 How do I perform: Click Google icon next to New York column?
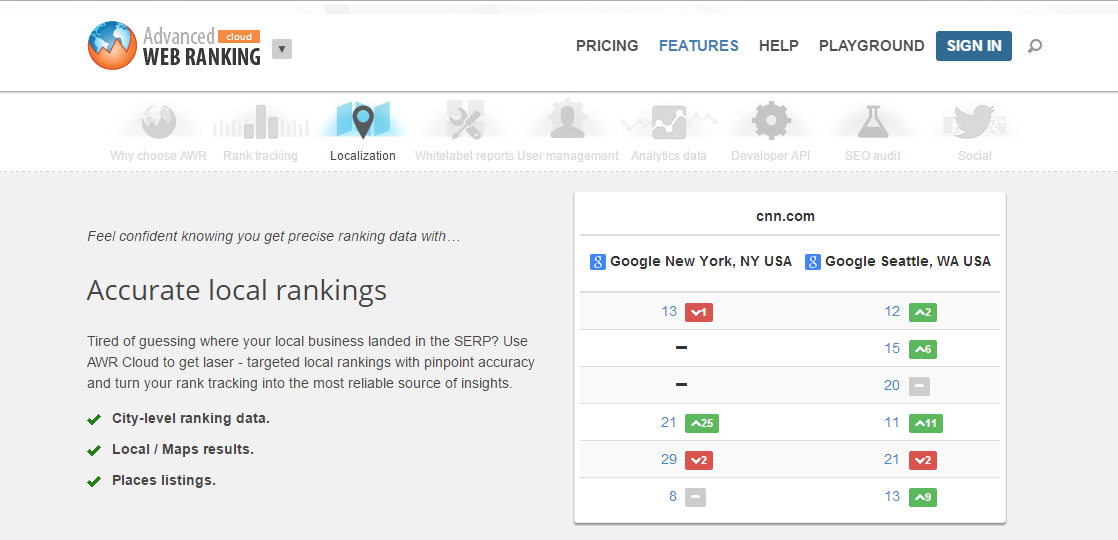(598, 262)
